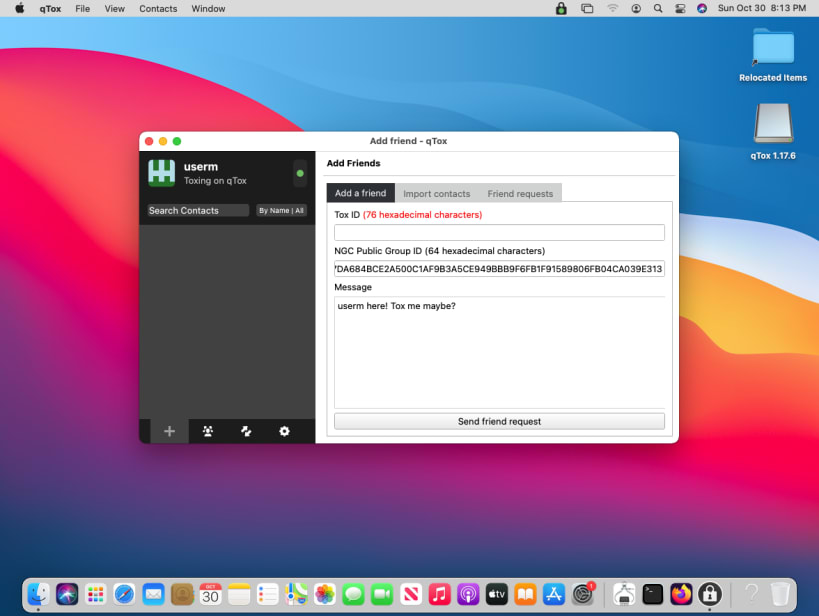The width and height of the screenshot is (819, 616).
Task: Click the Toxing on qTox status message
Action: [x=215, y=181]
